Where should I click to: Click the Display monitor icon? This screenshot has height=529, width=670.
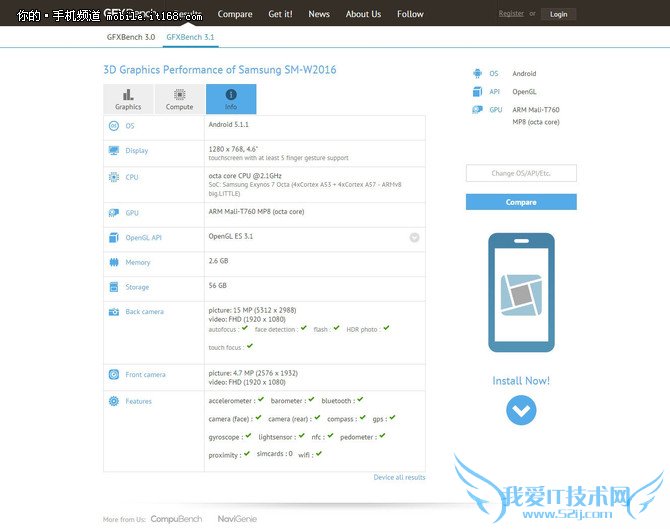coord(114,150)
